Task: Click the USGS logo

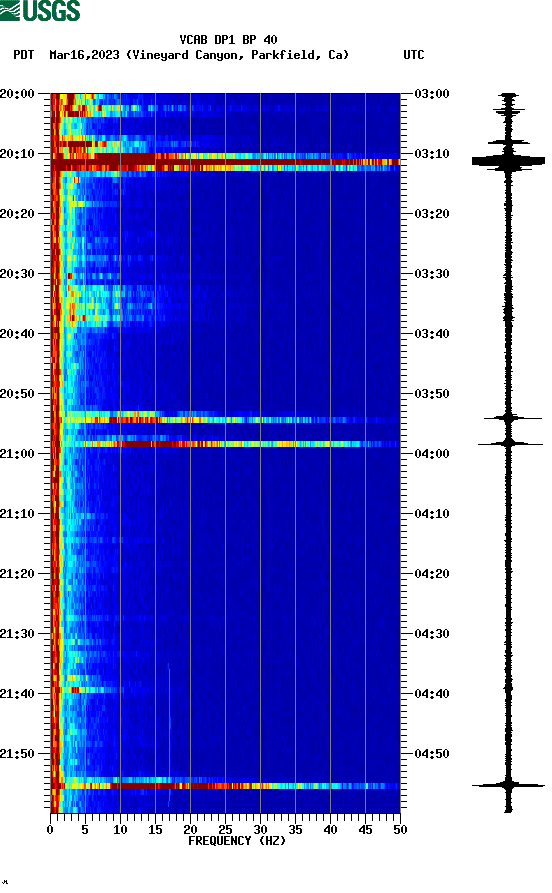Action: [x=40, y=10]
